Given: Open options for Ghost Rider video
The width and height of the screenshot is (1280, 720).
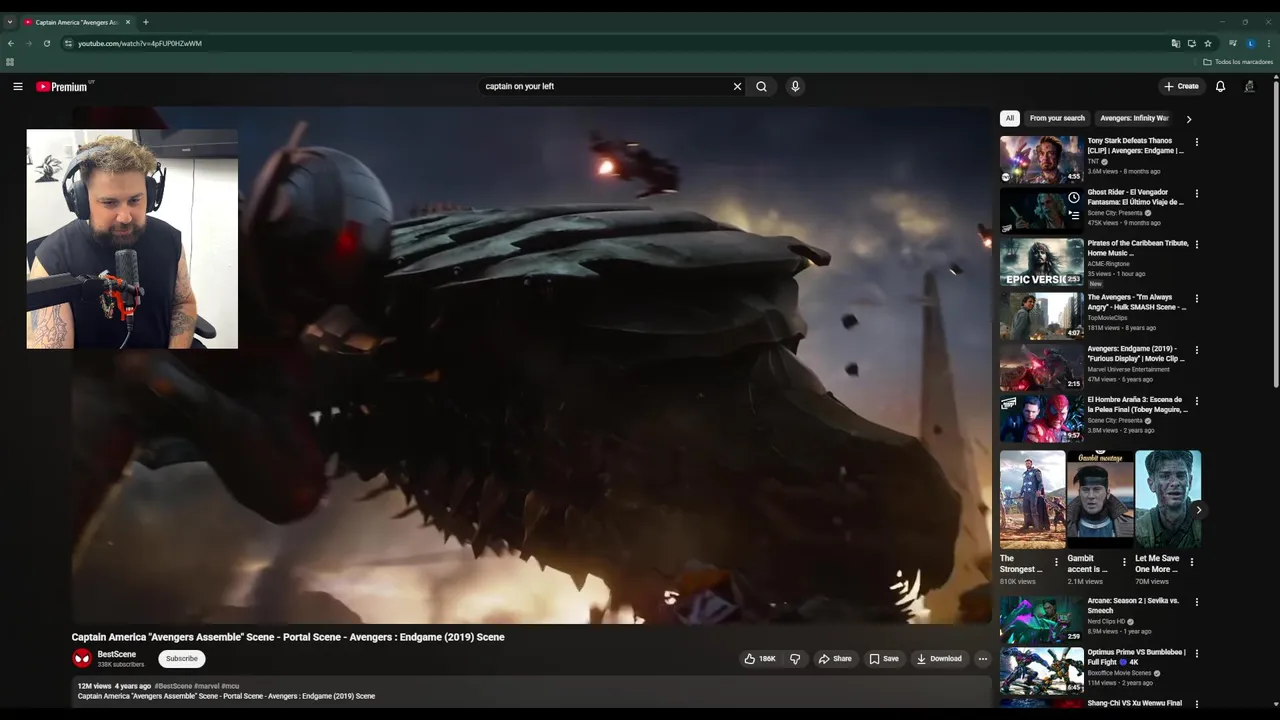Looking at the screenshot, I should pos(1196,194).
